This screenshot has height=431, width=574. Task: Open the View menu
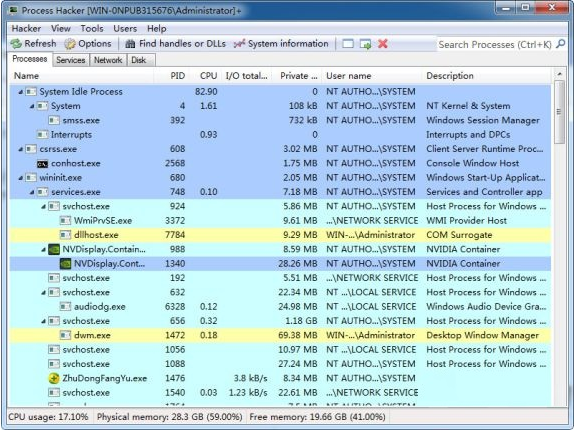(x=61, y=29)
